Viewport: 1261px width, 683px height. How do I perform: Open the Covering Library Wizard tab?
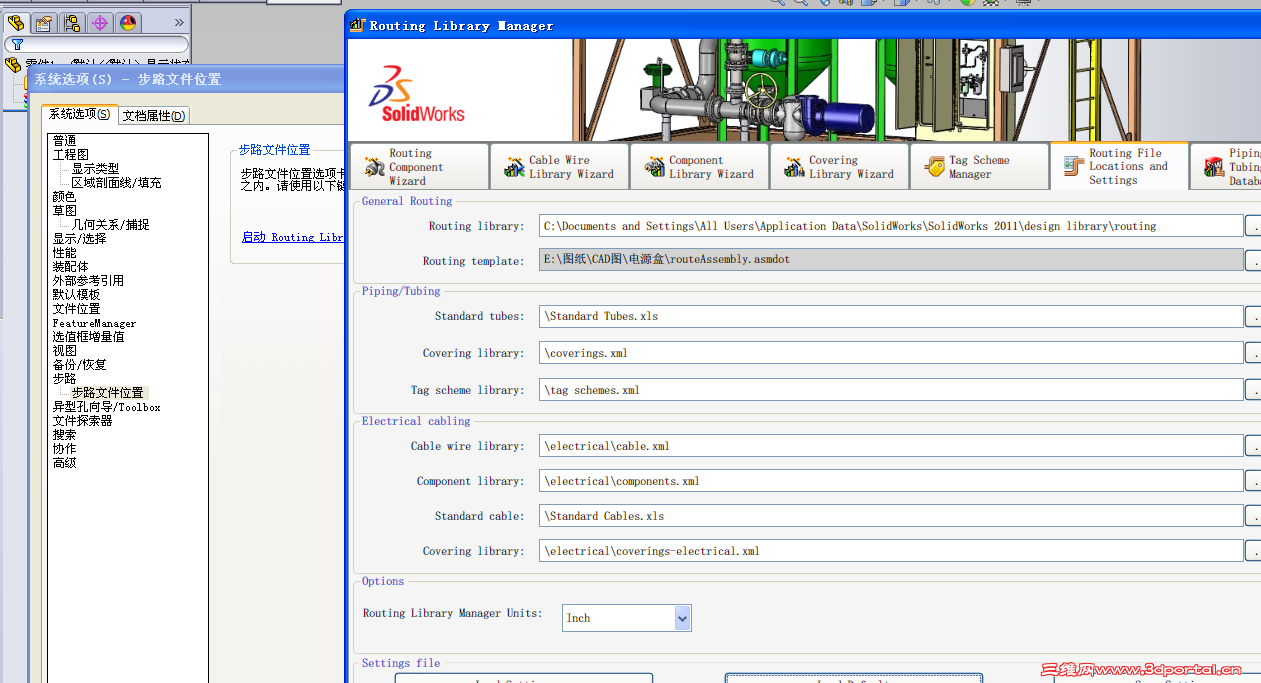839,167
